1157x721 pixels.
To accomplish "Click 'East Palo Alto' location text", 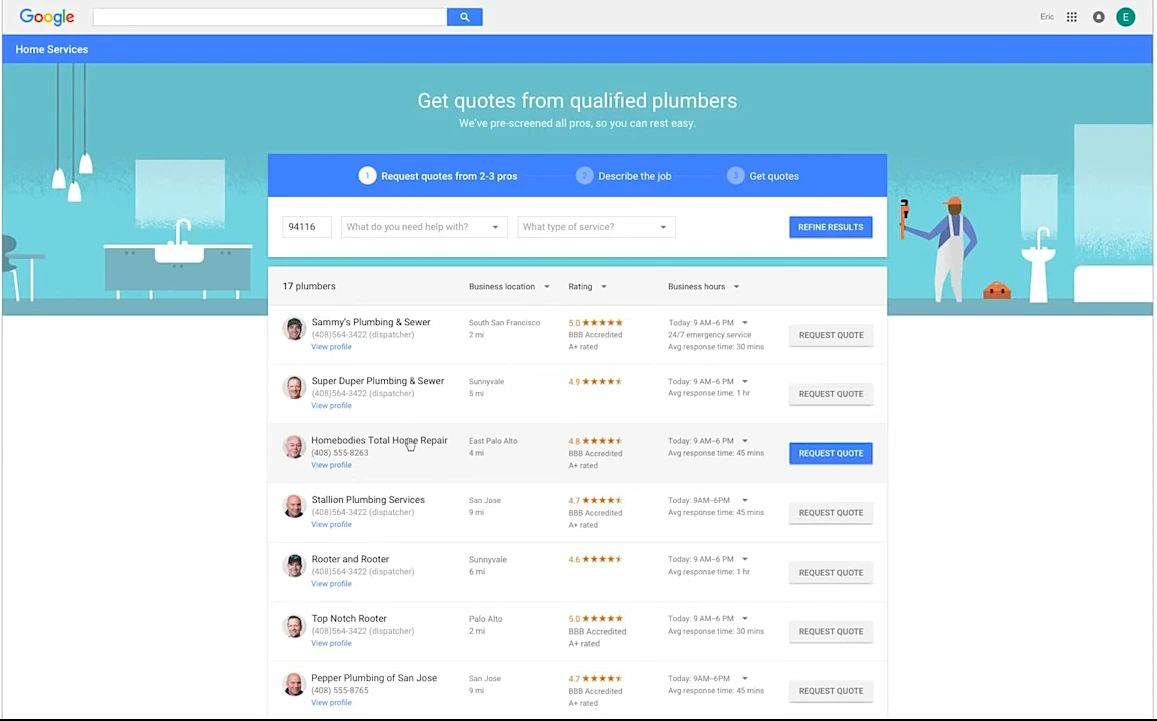I will tap(493, 441).
